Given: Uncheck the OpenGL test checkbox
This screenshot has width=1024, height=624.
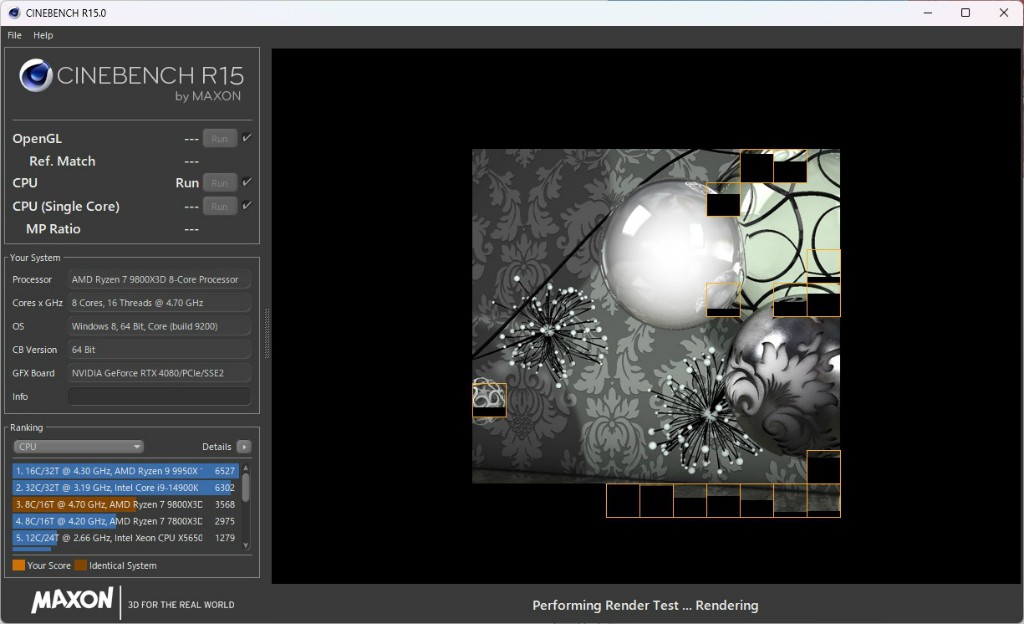Looking at the screenshot, I should [247, 138].
